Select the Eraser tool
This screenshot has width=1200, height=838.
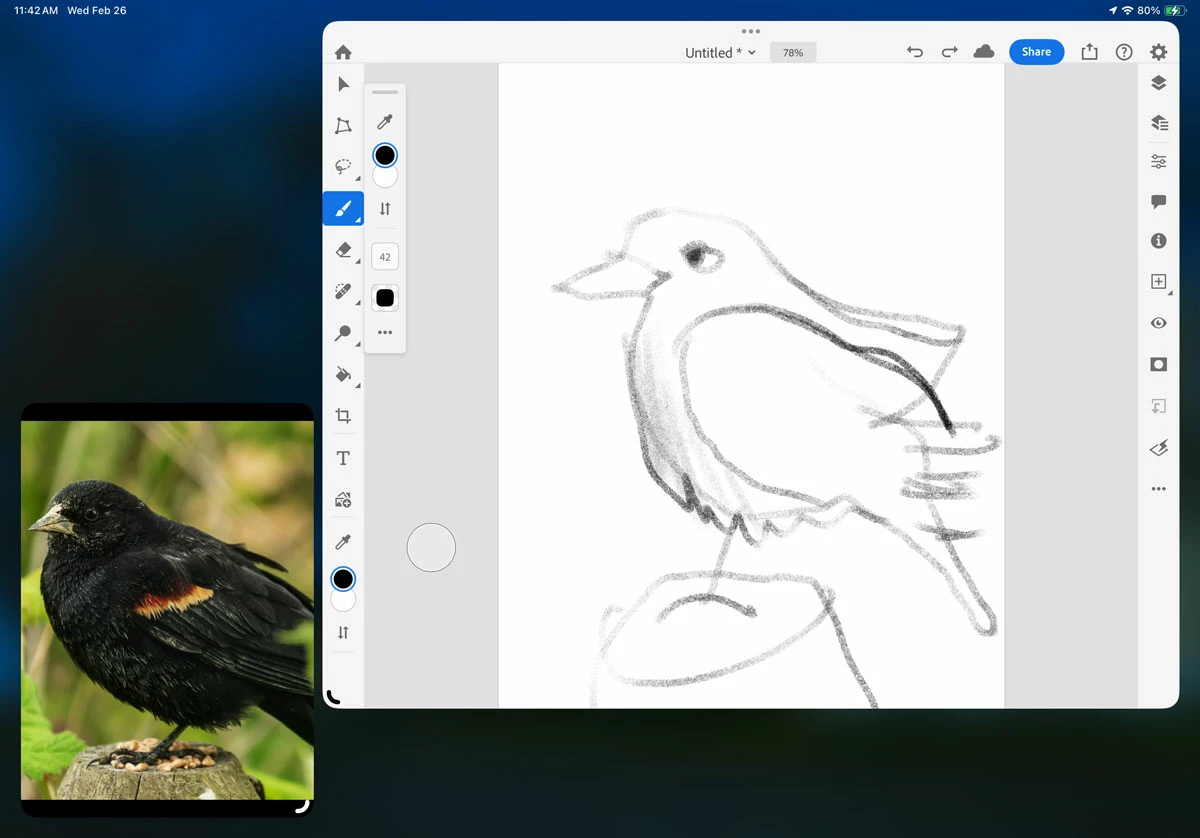click(343, 250)
